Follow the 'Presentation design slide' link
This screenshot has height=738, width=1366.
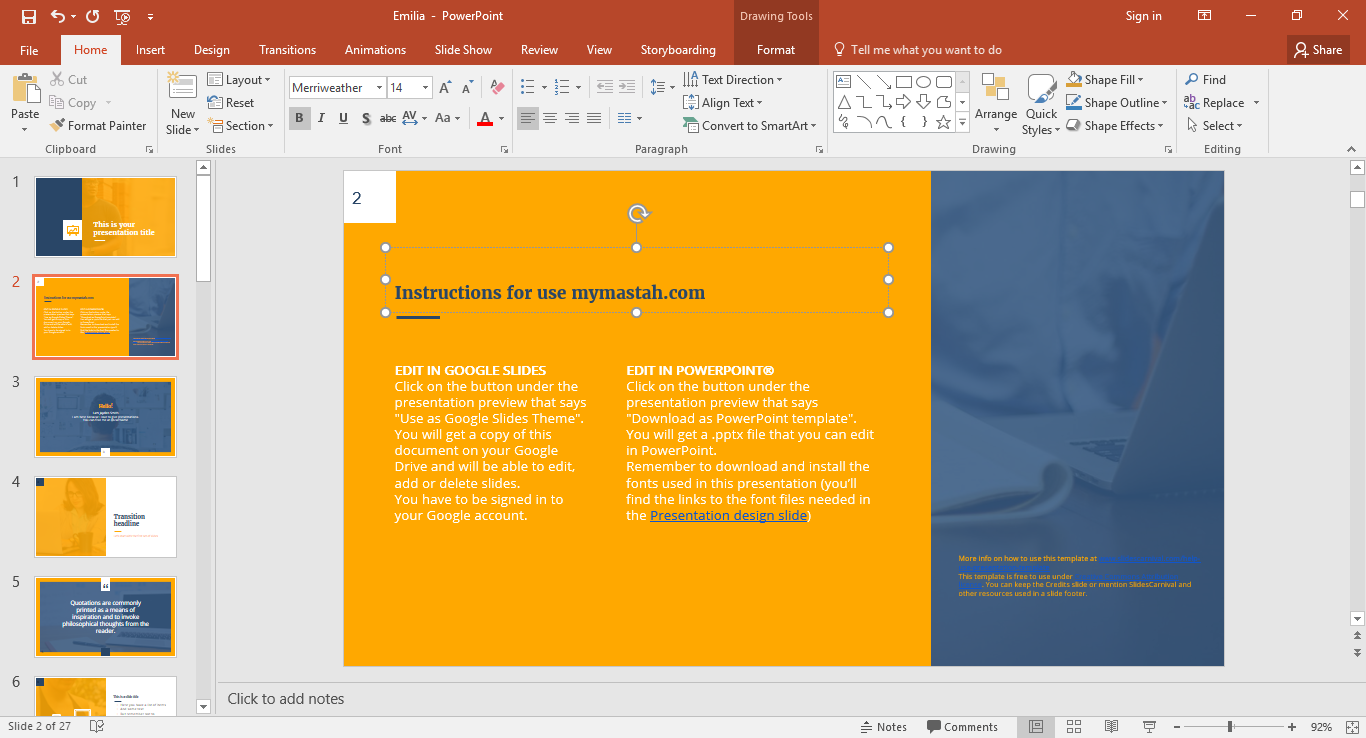(x=728, y=515)
